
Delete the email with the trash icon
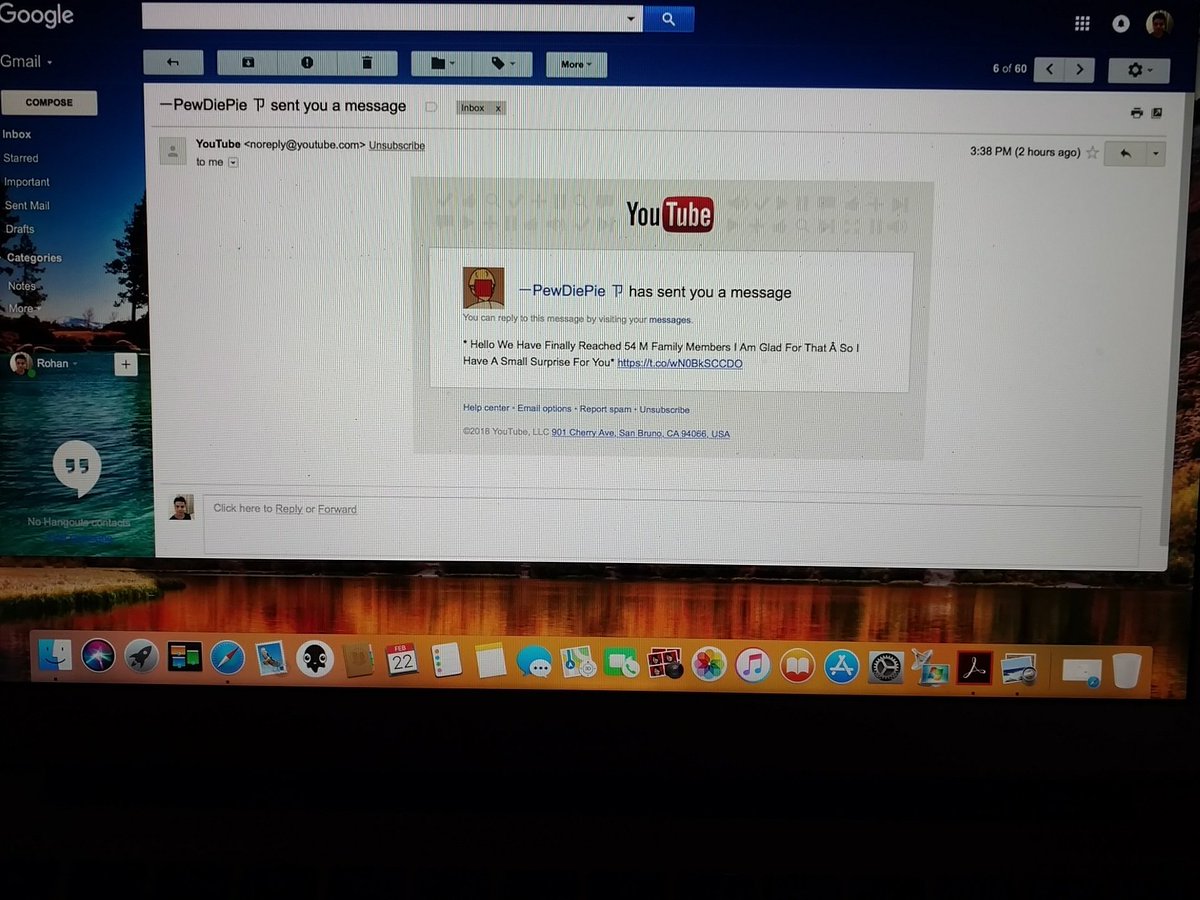click(367, 63)
